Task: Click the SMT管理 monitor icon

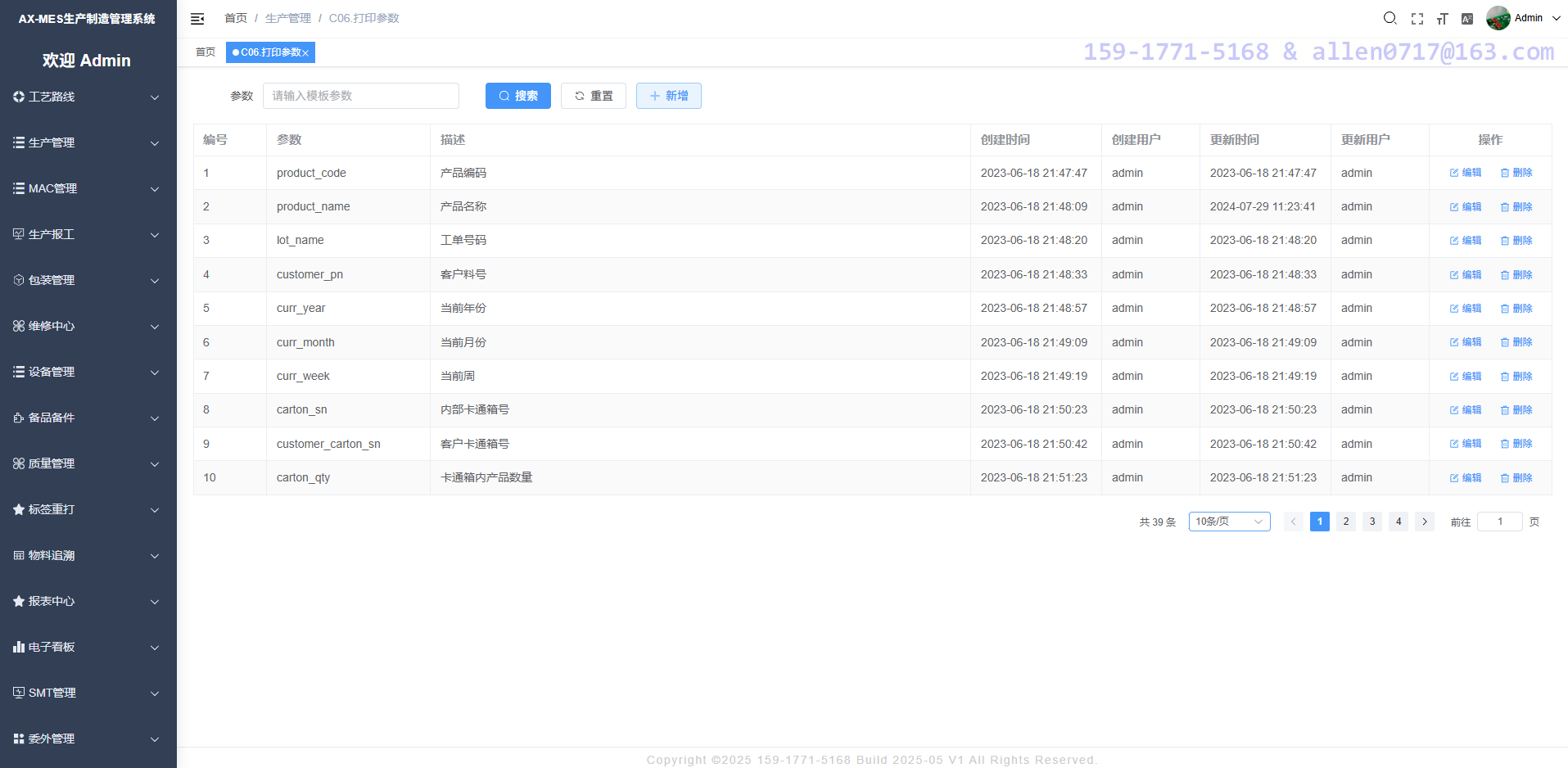Action: tap(19, 693)
